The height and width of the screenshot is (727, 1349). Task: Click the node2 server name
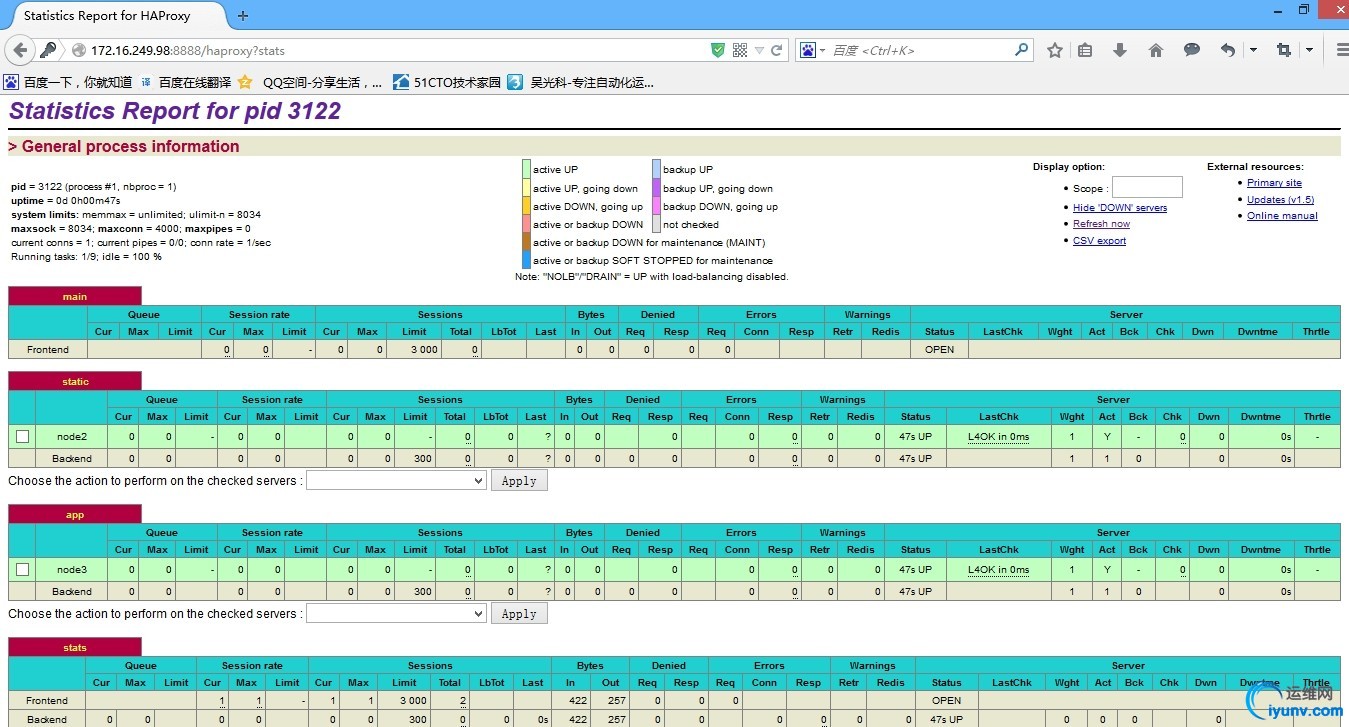72,437
